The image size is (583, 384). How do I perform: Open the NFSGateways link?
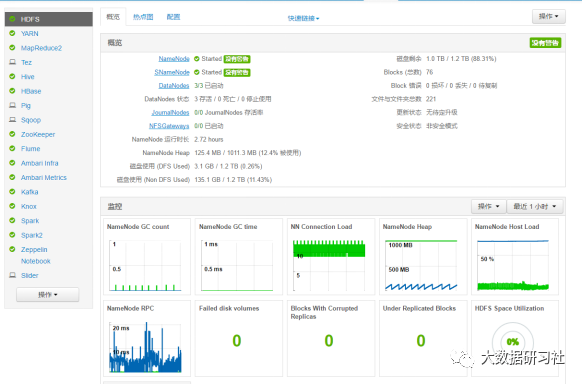tap(169, 126)
